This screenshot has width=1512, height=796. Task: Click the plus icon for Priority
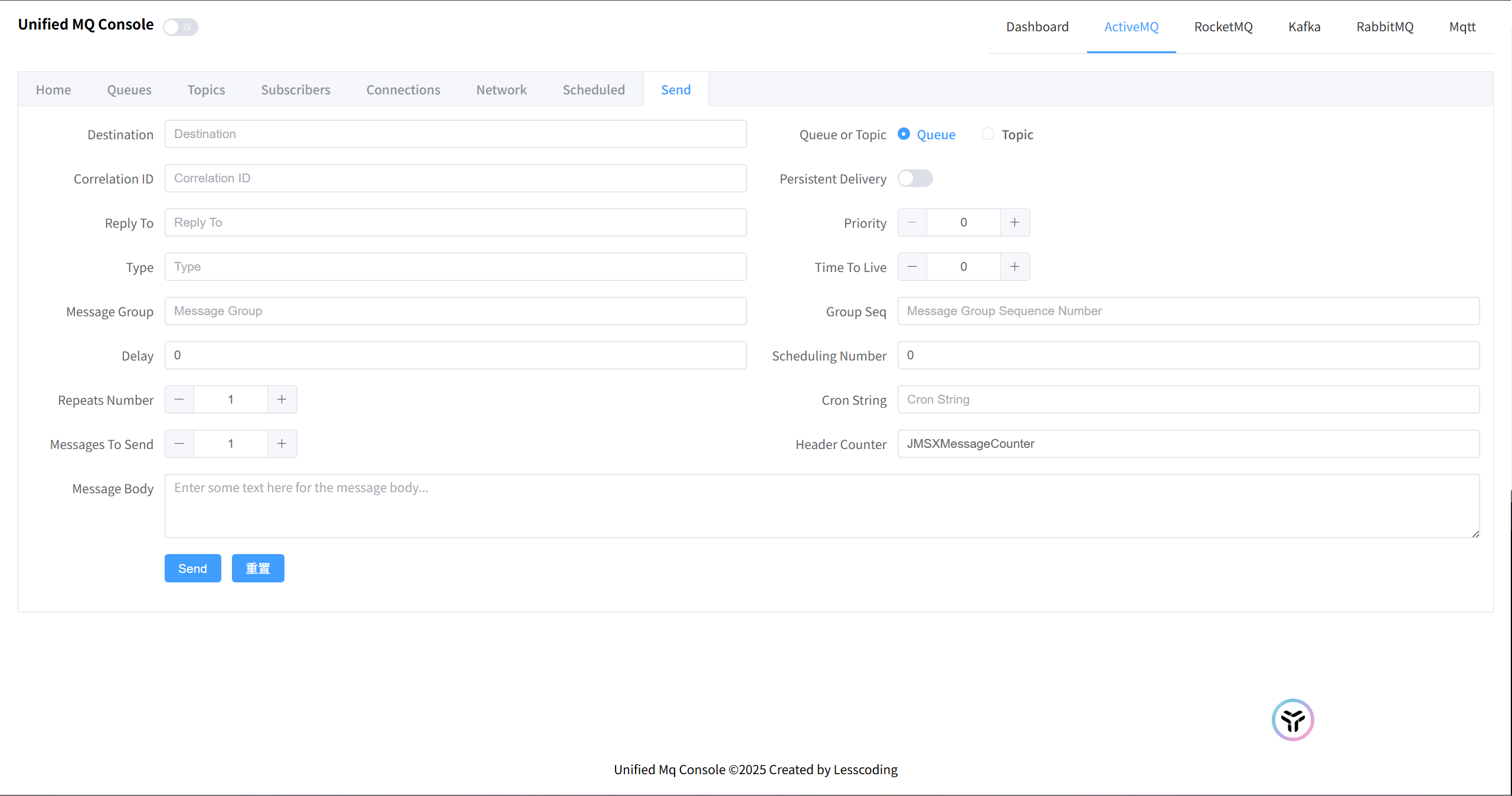[1014, 222]
